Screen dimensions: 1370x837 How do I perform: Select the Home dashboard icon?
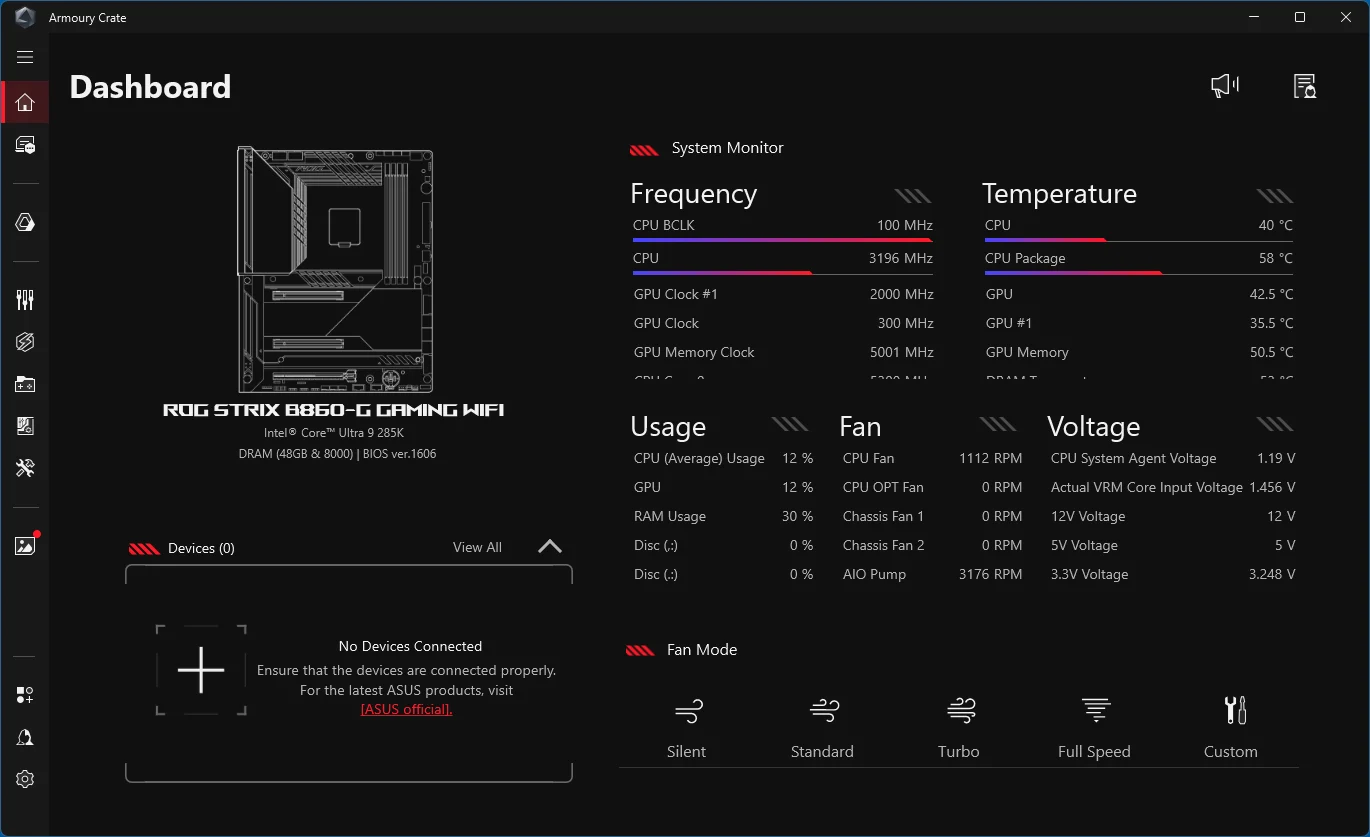click(x=25, y=102)
